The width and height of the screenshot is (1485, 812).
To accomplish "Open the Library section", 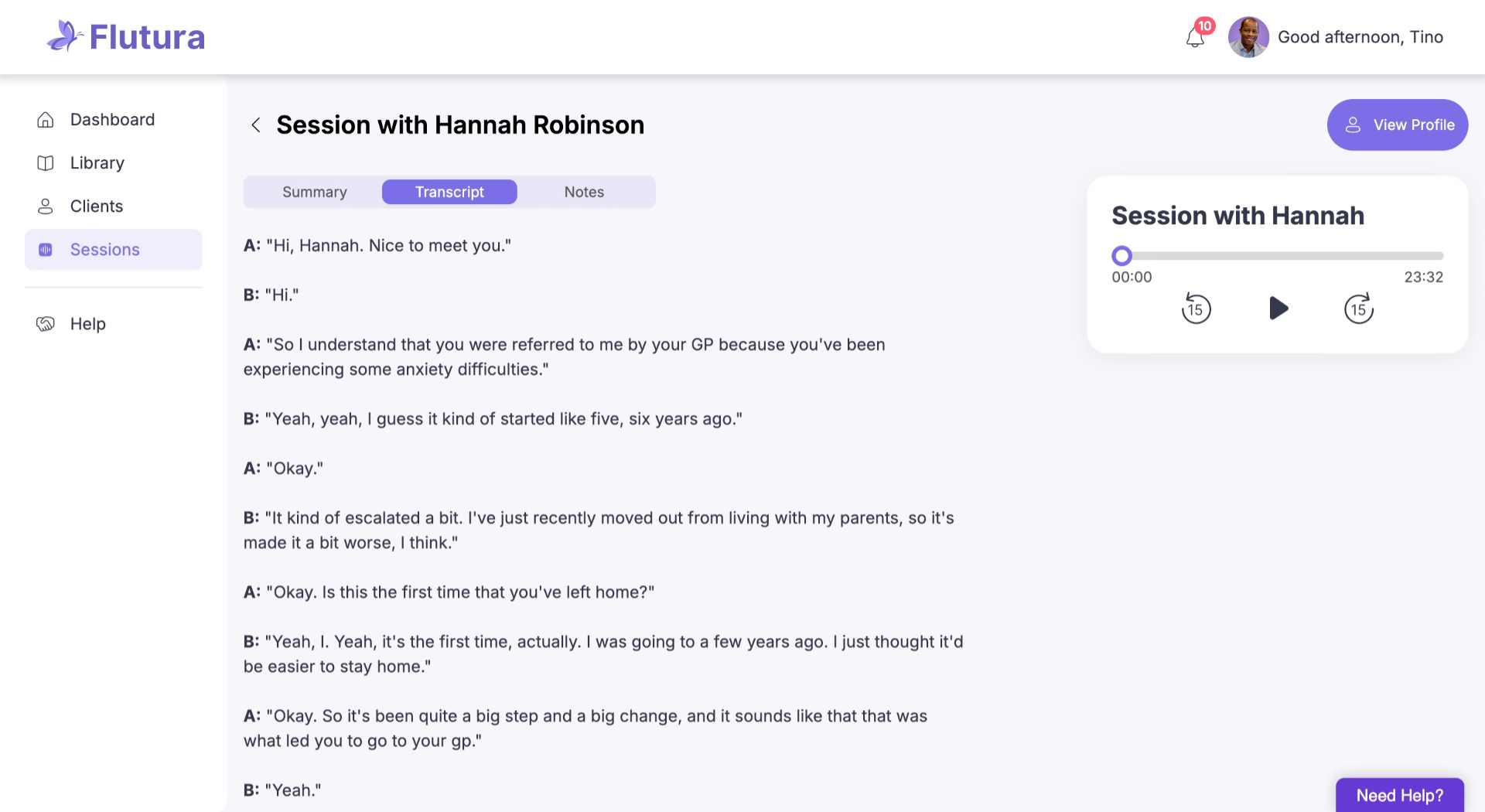I will coord(97,163).
